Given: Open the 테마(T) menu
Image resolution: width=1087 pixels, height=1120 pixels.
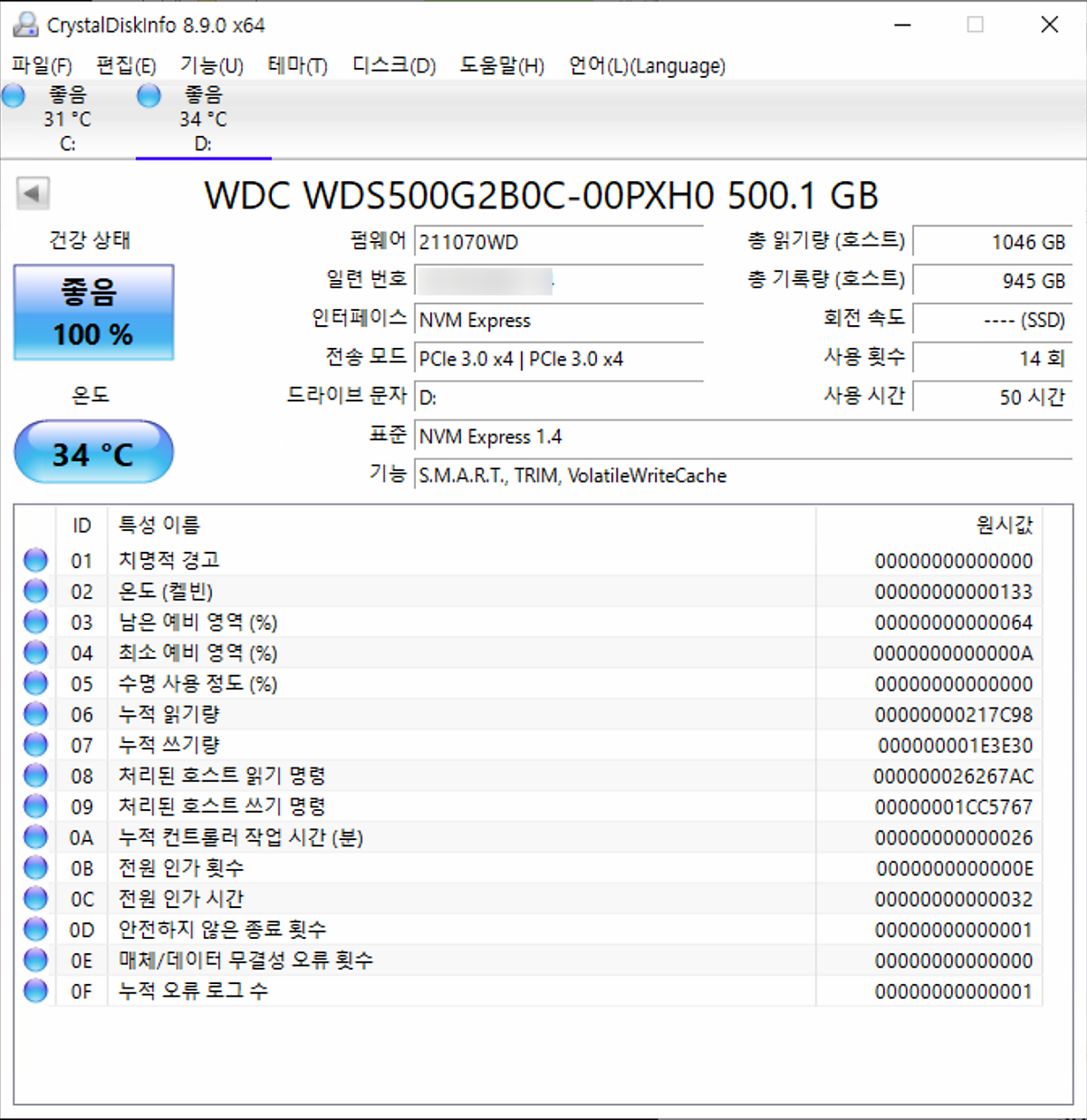Looking at the screenshot, I should (297, 65).
